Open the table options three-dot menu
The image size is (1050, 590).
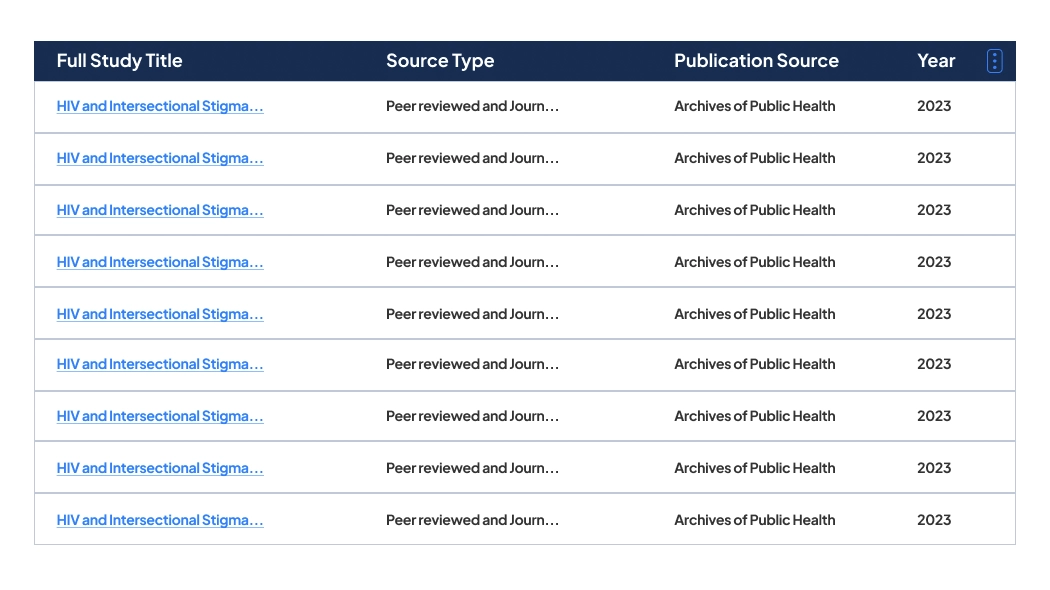[x=994, y=61]
